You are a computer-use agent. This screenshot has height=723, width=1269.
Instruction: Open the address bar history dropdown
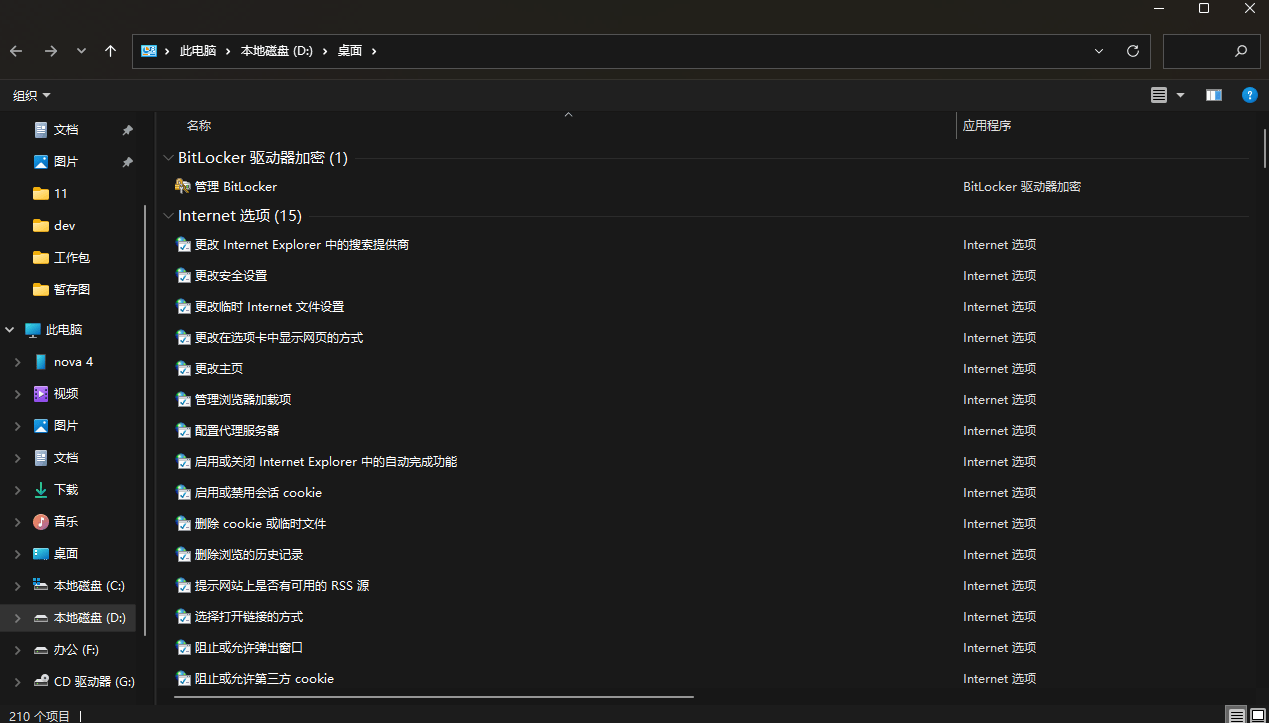coord(1099,51)
